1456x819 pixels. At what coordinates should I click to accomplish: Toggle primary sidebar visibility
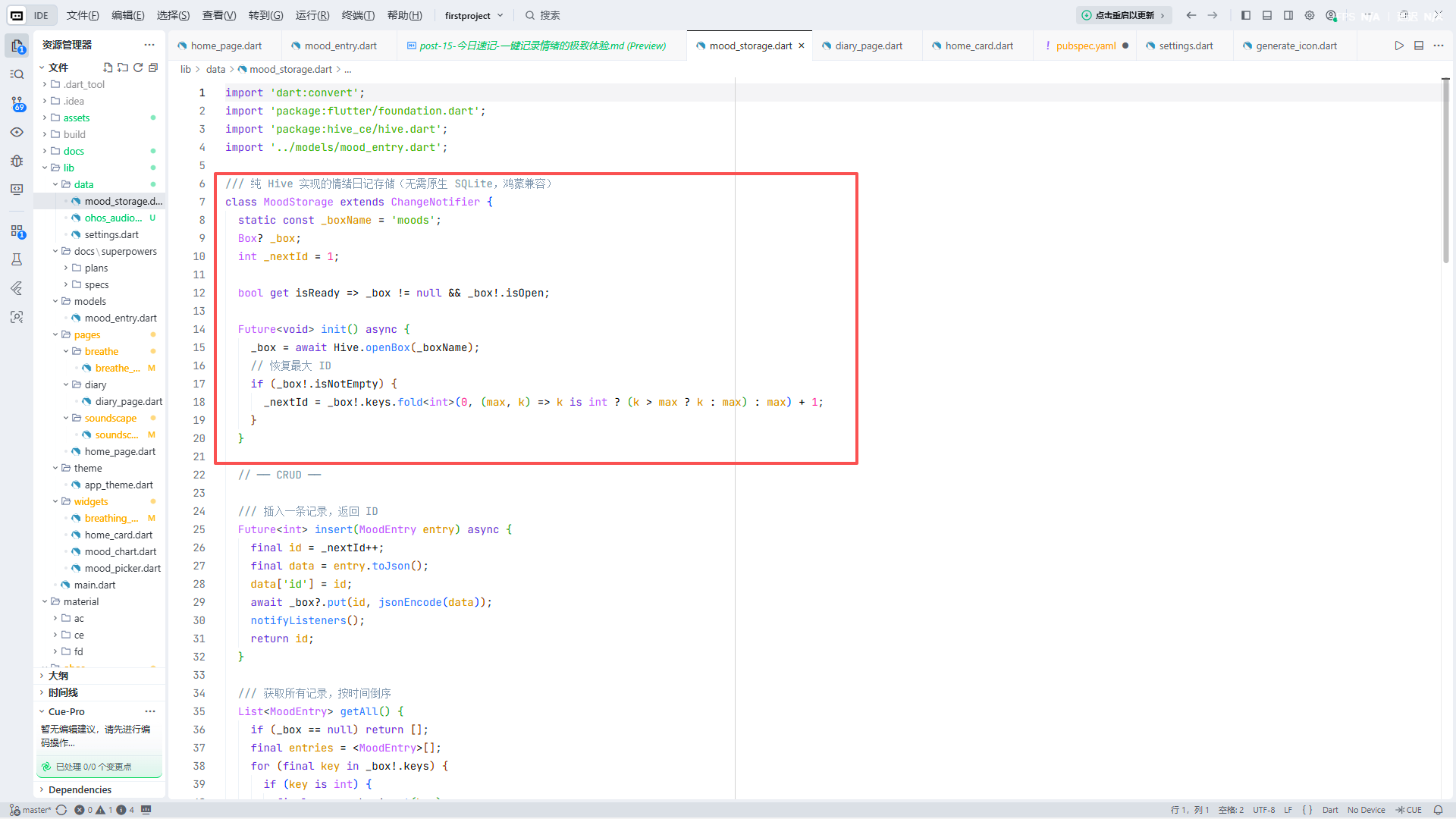point(1246,15)
